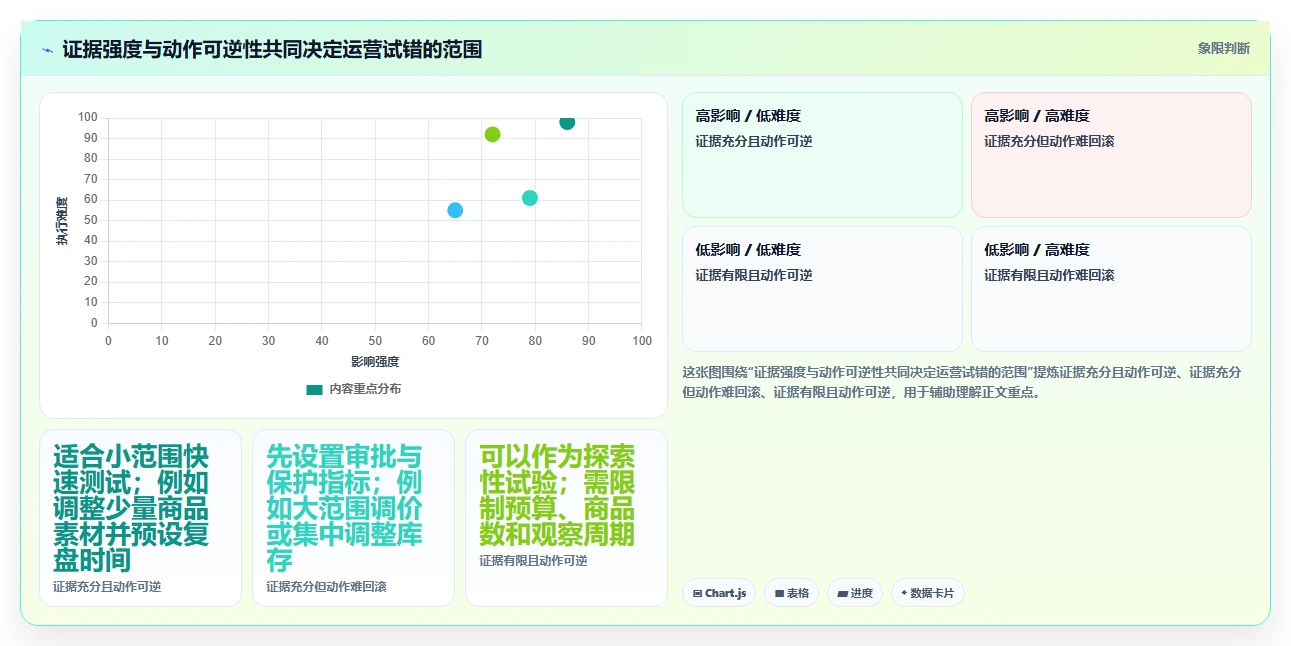This screenshot has width=1291, height=646.
Task: Click the 内容重点分布 legend label
Action: pos(365,389)
